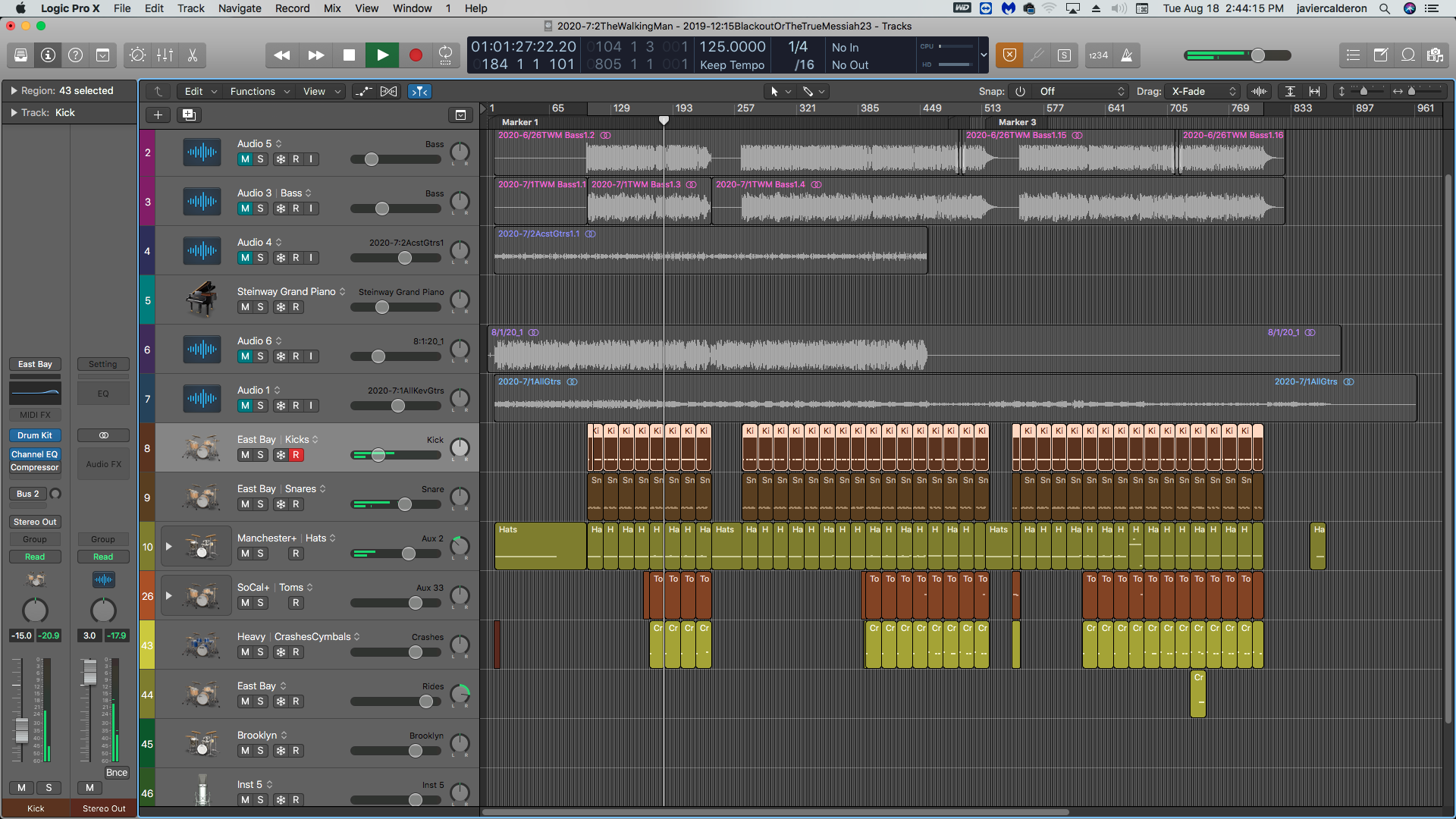Enable the count-in with the 1234 icon
The image size is (1456, 819).
tap(1099, 55)
